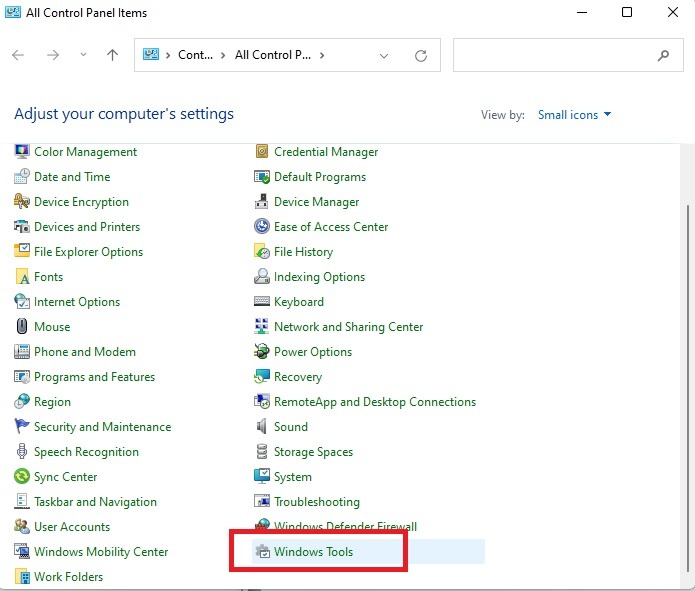The width and height of the screenshot is (695, 591).
Task: Open the Windows Mobility Center icon
Action: click(x=22, y=552)
